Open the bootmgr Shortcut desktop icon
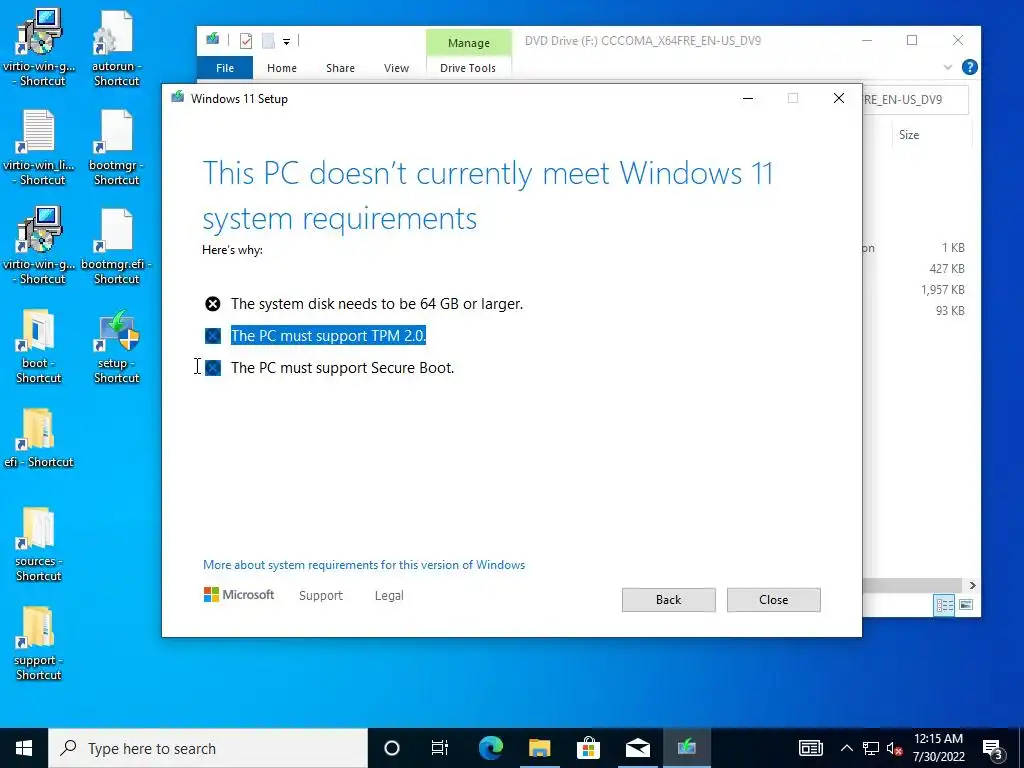Screen dimensions: 1024x768 point(116,148)
